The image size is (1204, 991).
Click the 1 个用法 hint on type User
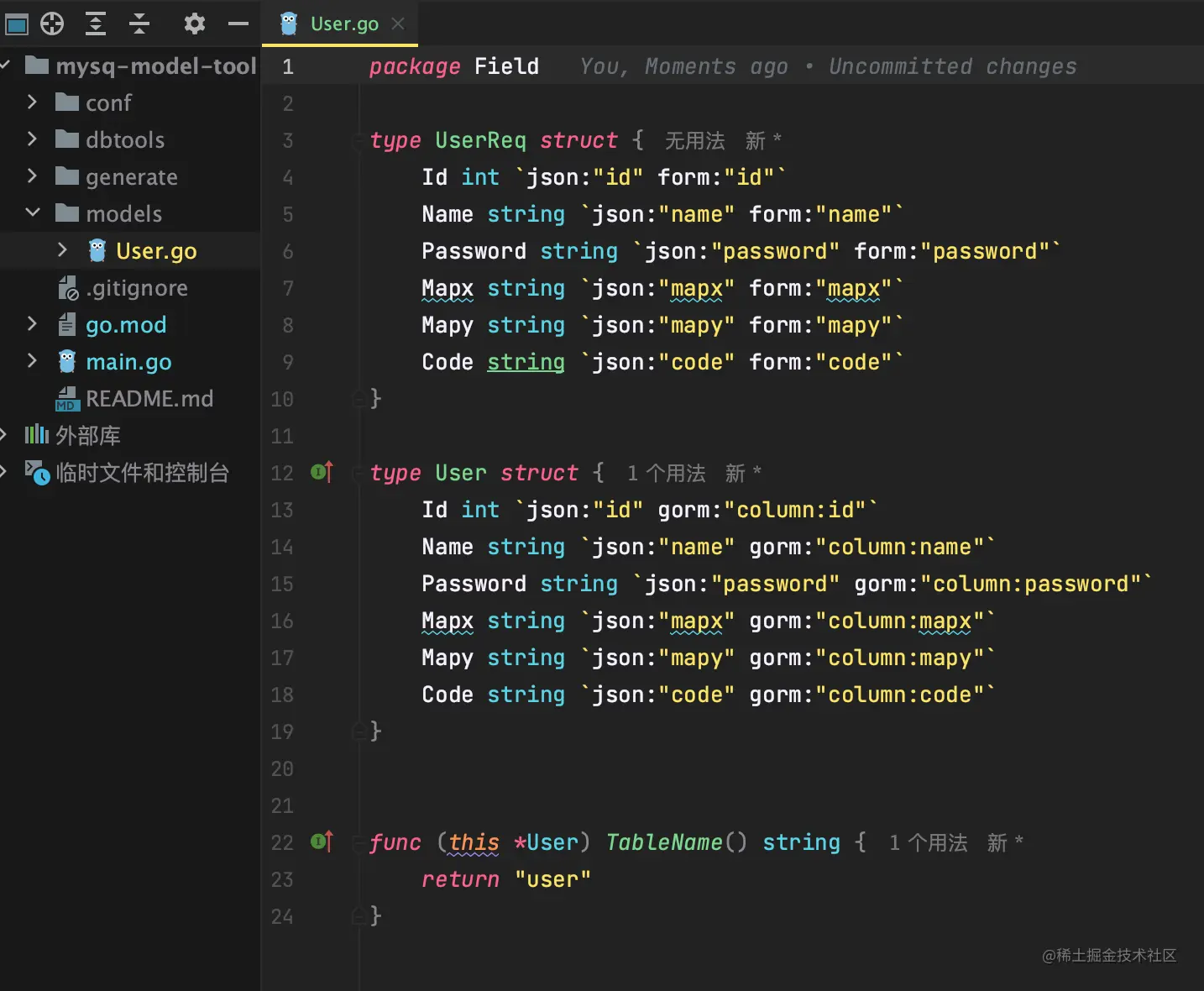[667, 473]
